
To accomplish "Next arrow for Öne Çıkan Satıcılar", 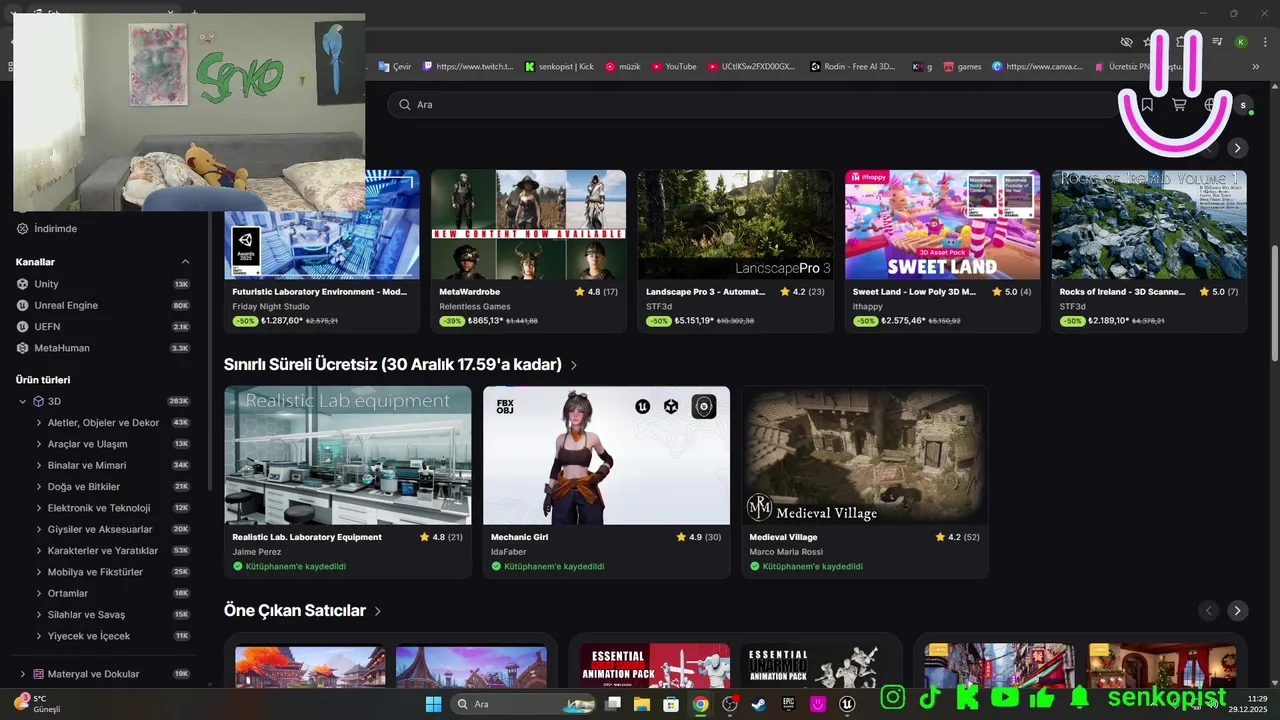I will click(1238, 610).
